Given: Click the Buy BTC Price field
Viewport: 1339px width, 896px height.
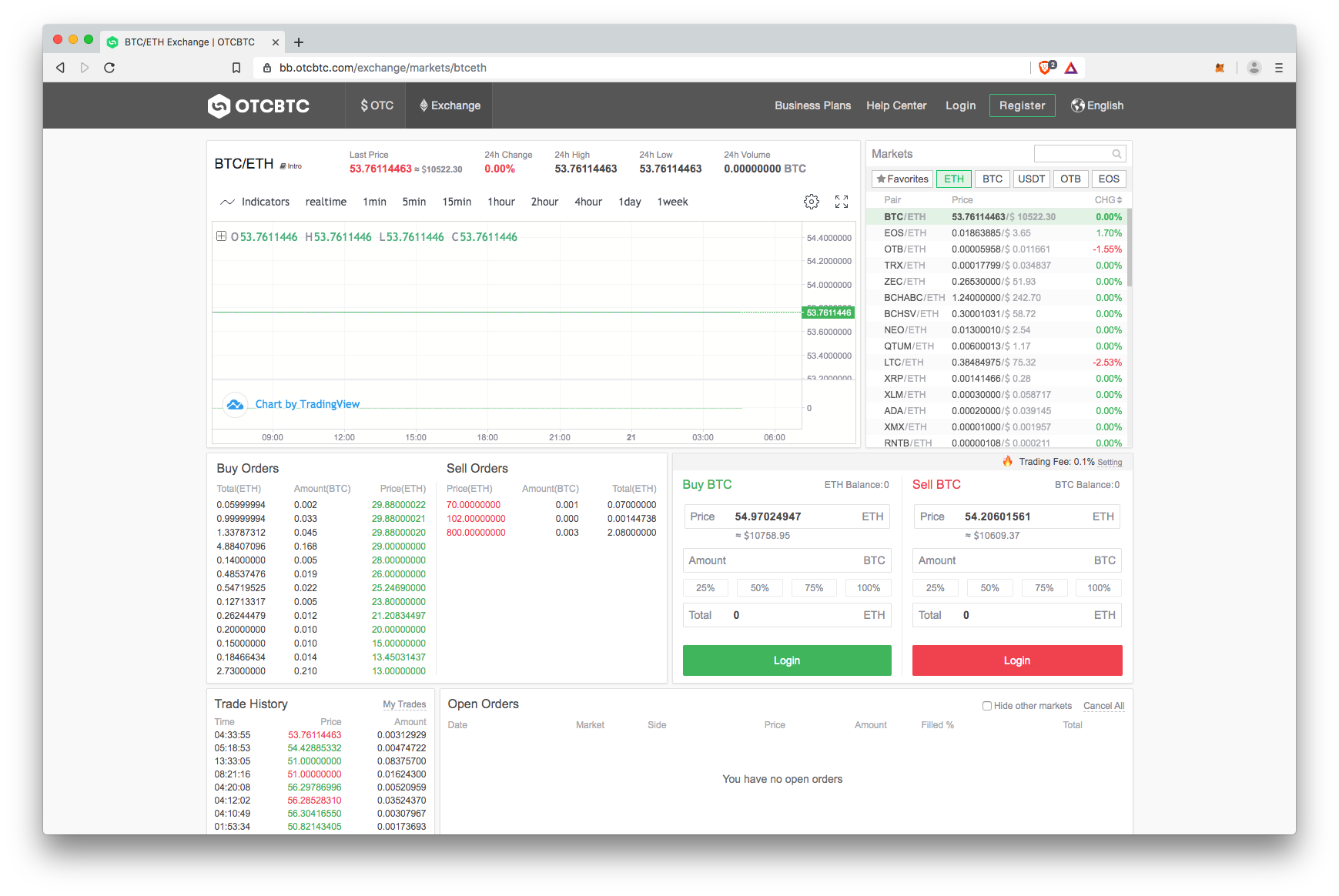Looking at the screenshot, I should (787, 517).
